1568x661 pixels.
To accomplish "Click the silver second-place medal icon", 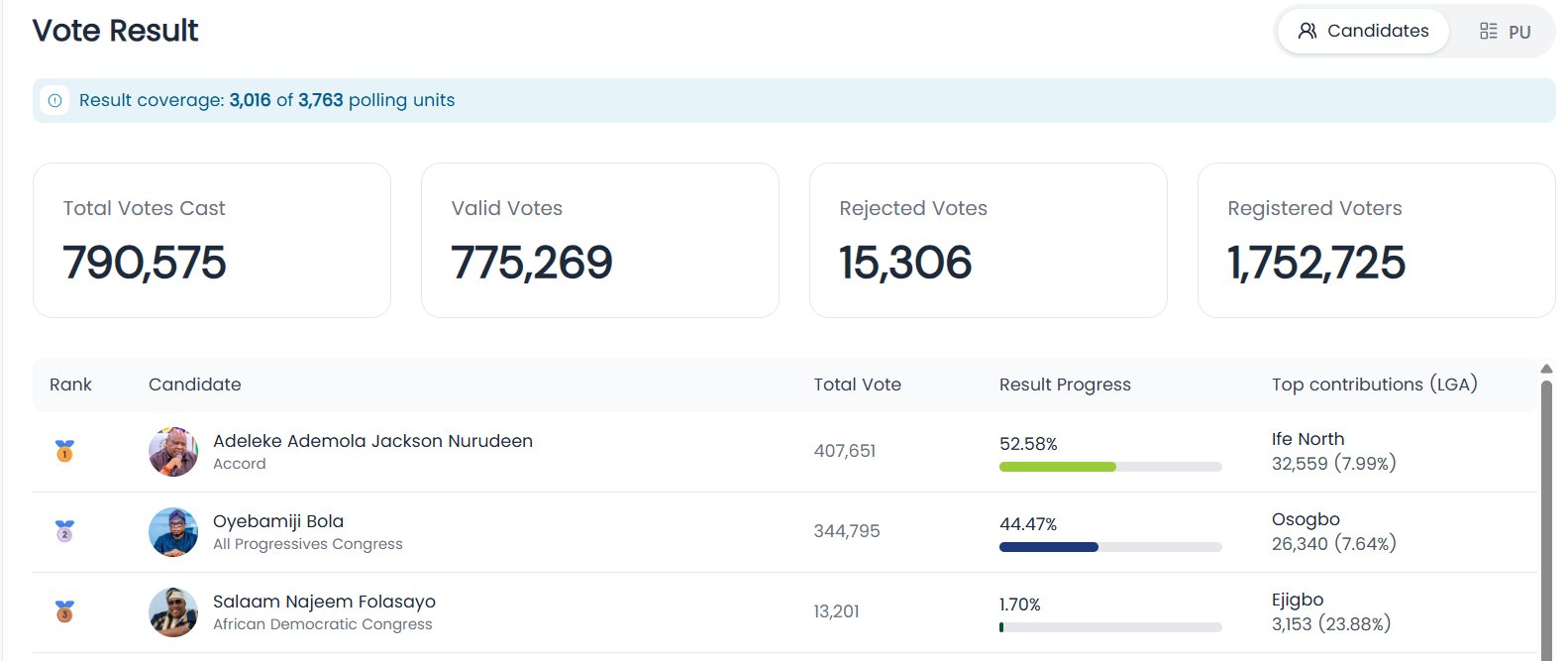I will tap(64, 531).
